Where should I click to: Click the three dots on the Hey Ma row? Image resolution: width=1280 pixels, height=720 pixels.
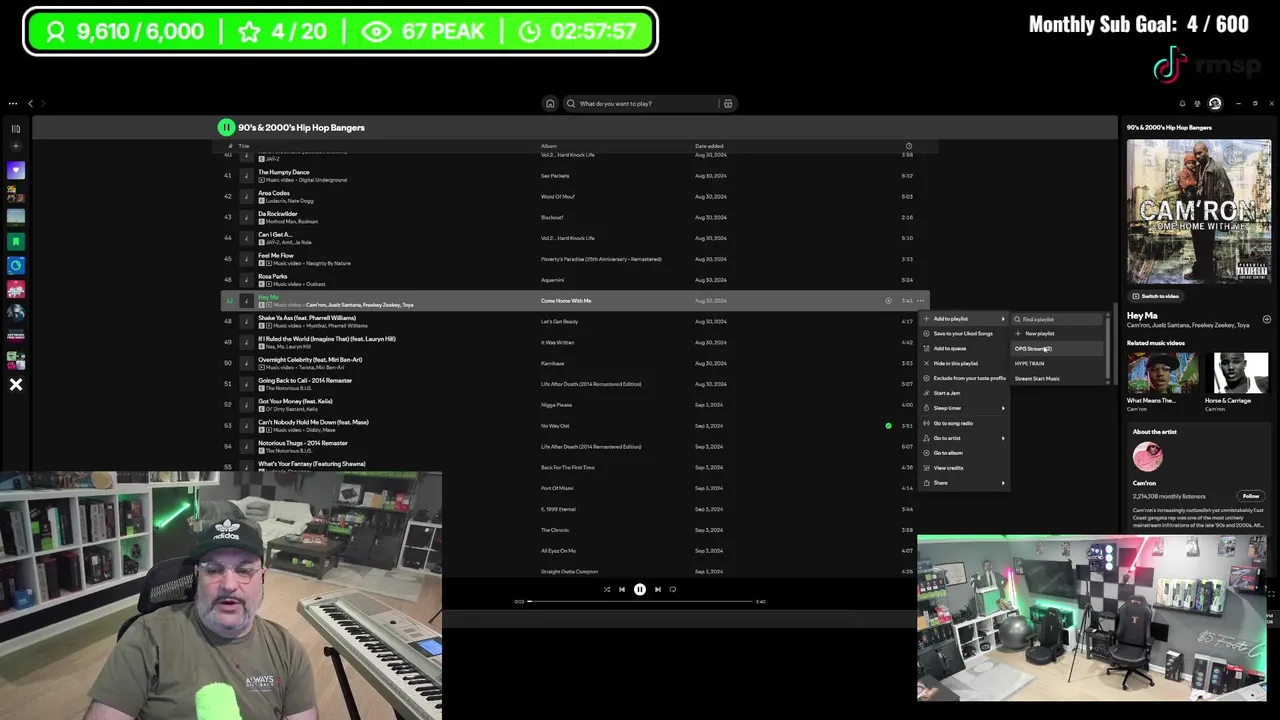(921, 301)
